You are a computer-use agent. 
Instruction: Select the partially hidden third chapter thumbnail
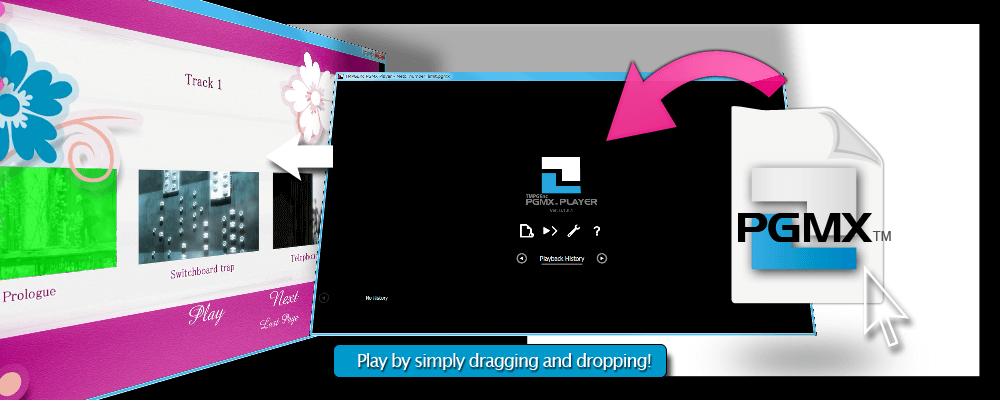coord(294,210)
